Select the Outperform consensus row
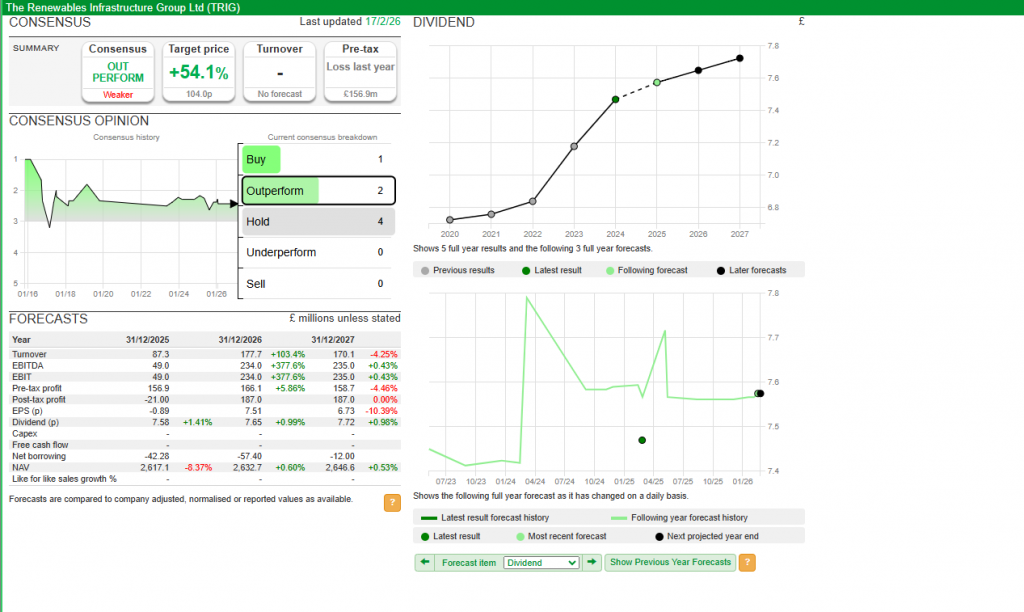This screenshot has width=1024, height=612. (x=317, y=190)
